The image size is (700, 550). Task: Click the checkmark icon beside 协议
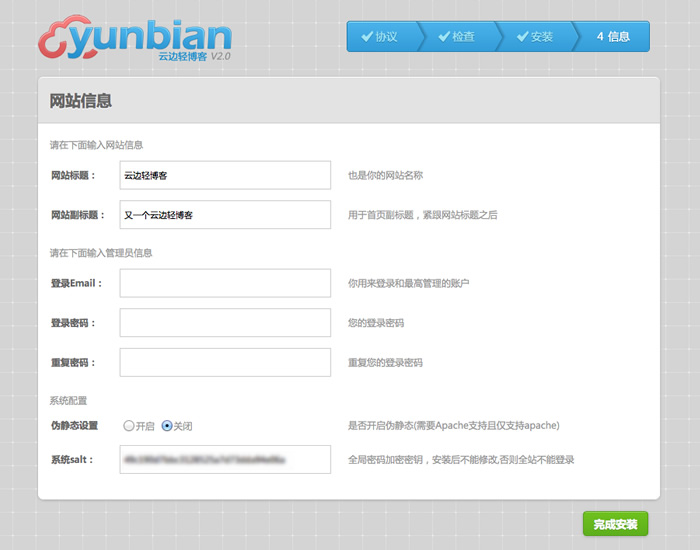(366, 36)
